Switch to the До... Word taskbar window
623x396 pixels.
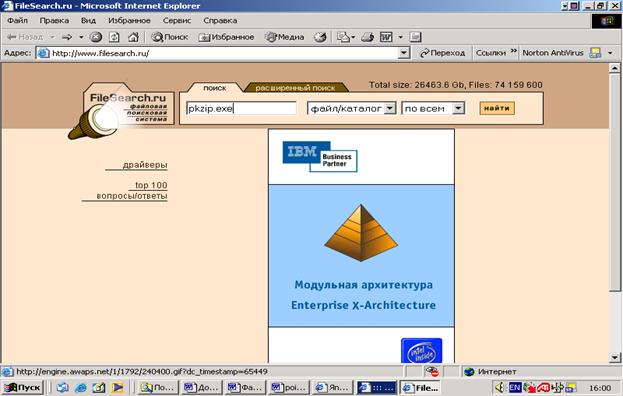click(x=201, y=387)
